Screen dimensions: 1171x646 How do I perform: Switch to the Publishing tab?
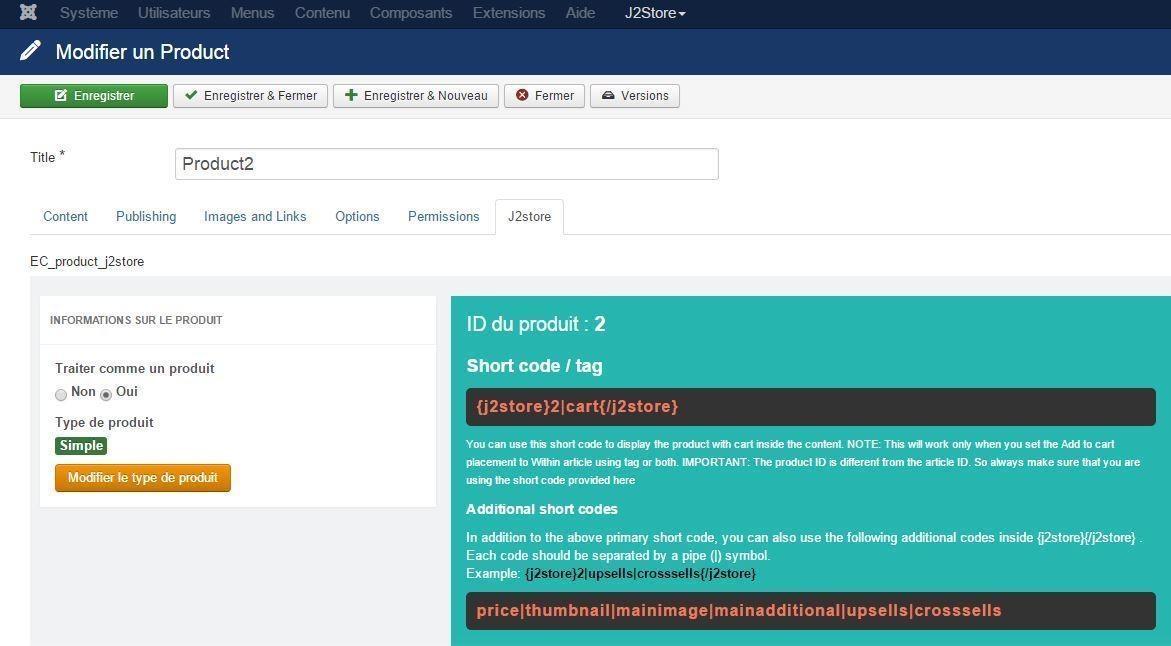tap(146, 217)
